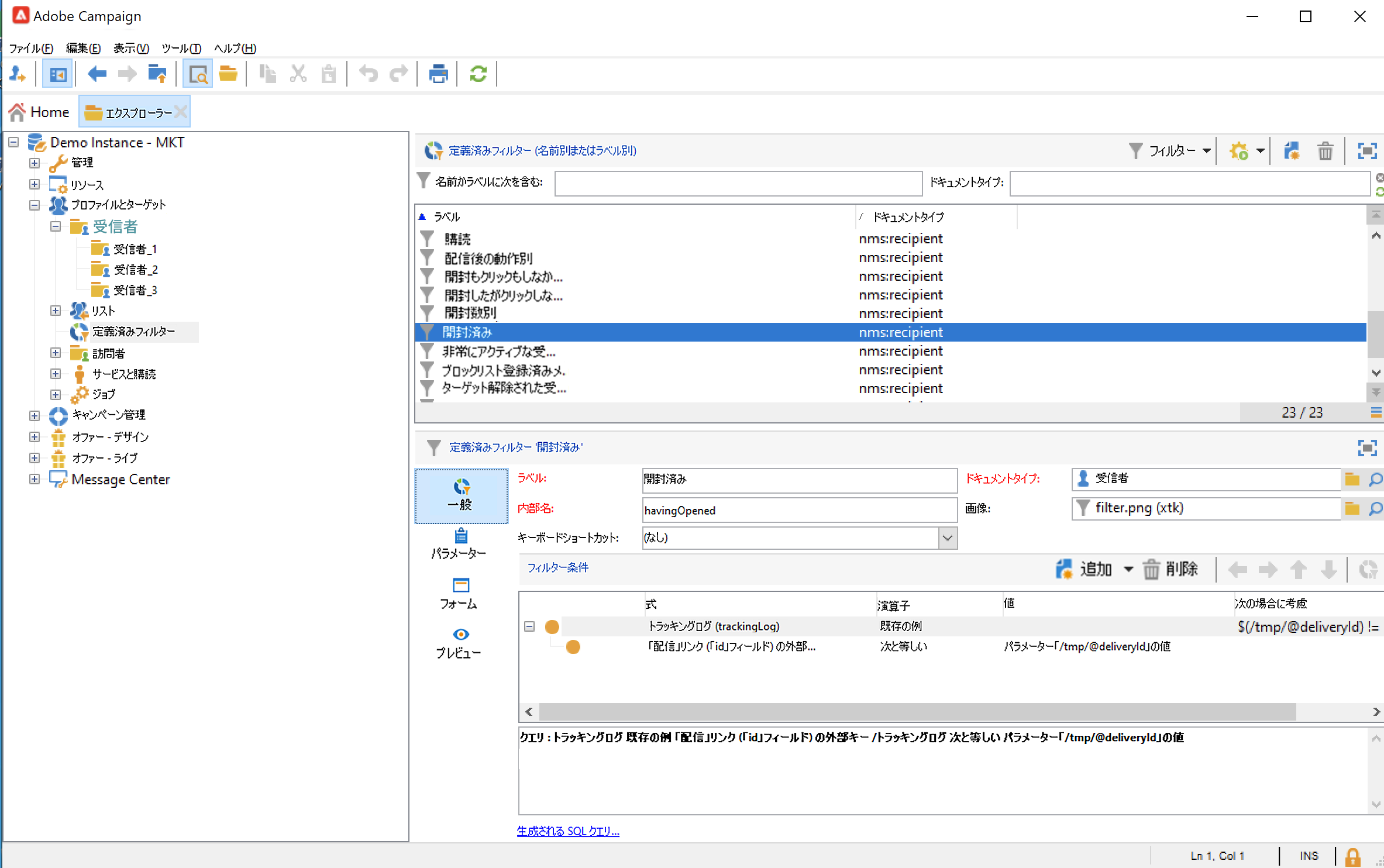Viewport: 1384px width, 868px height.
Task: Click the magnifier icon next to ドキュメントタイプ 受信者
Action: tap(1375, 479)
